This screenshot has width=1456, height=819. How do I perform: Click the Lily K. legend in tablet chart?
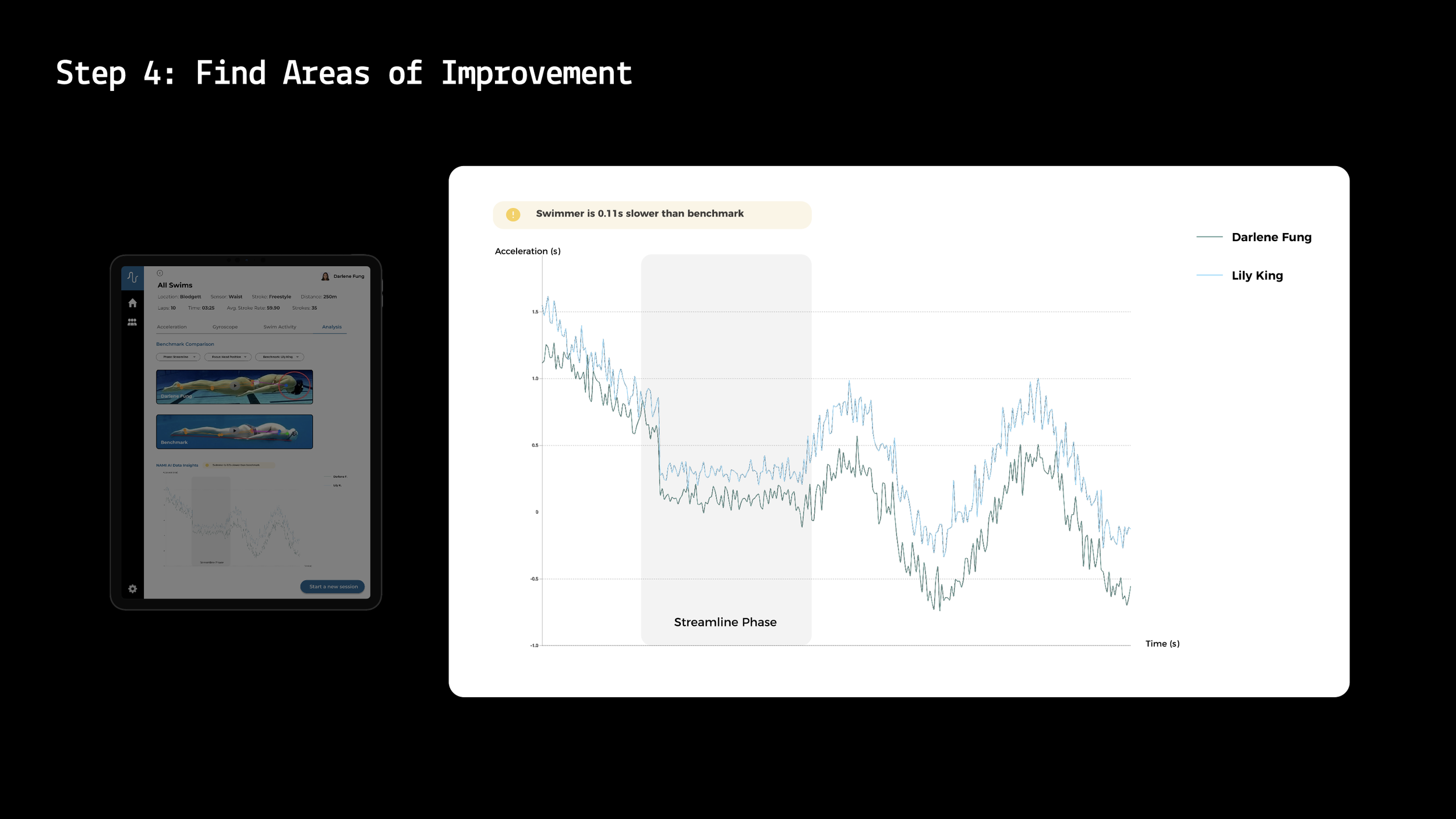click(x=337, y=485)
